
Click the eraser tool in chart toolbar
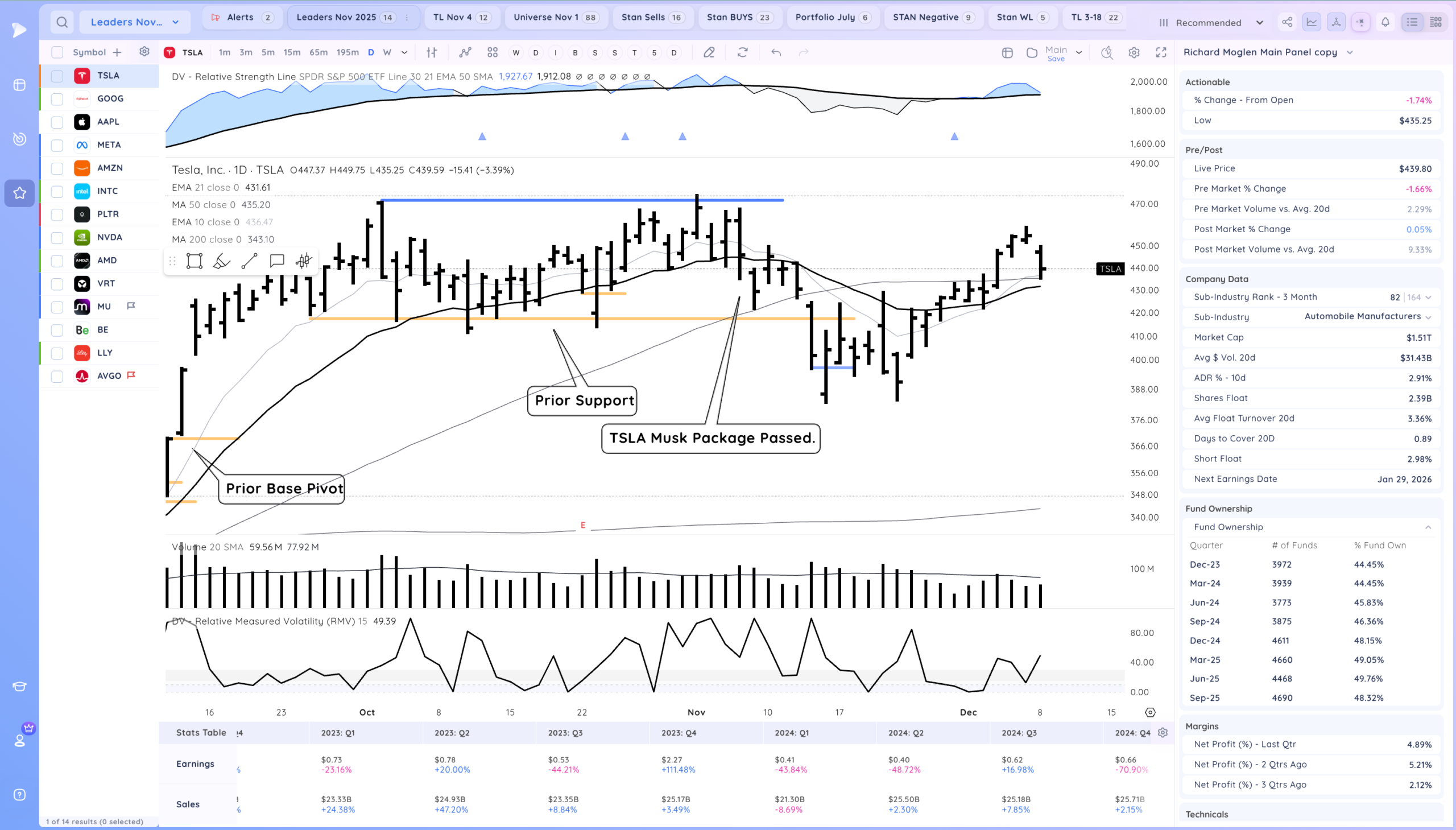[x=709, y=52]
